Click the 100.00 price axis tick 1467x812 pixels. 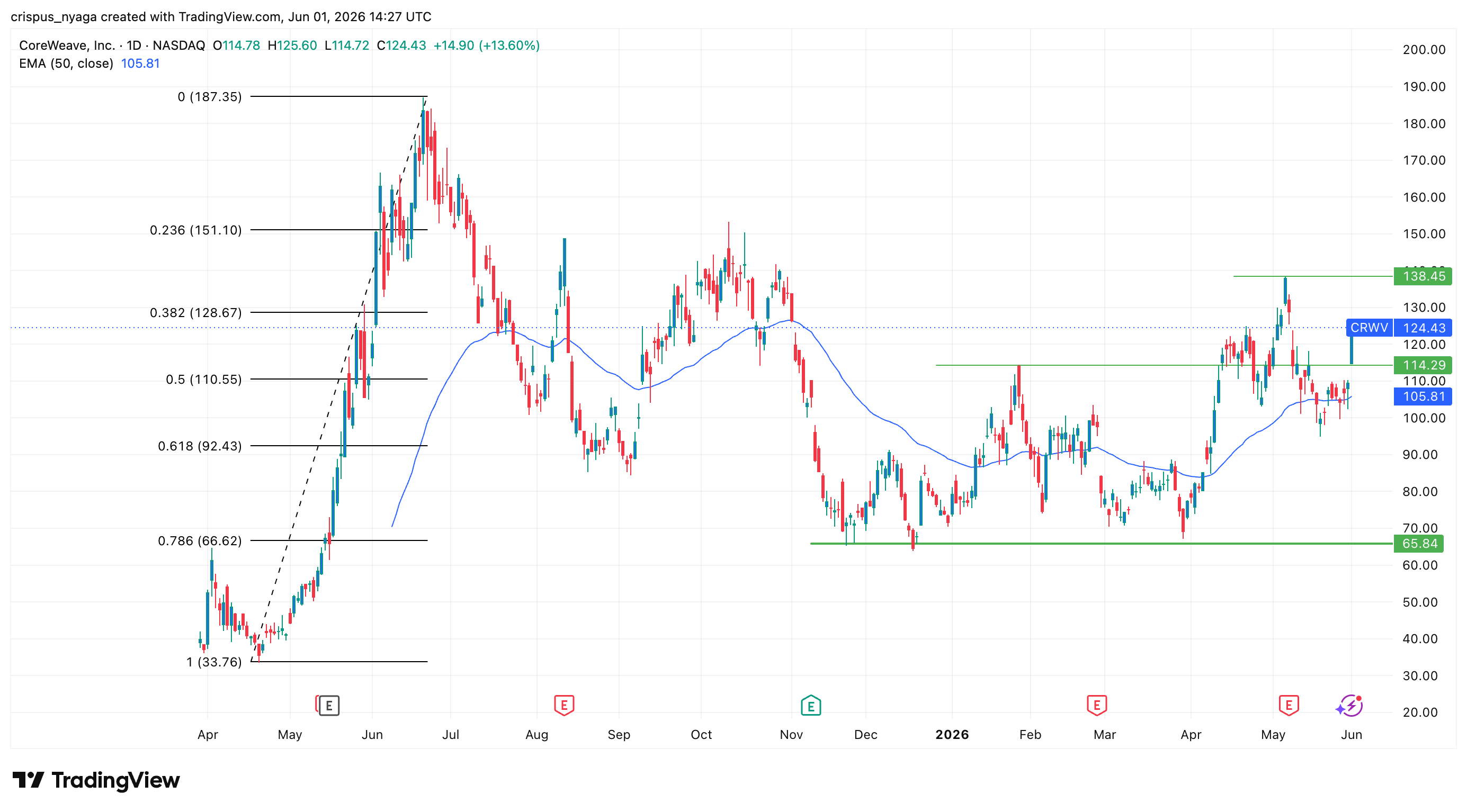[x=1424, y=418]
